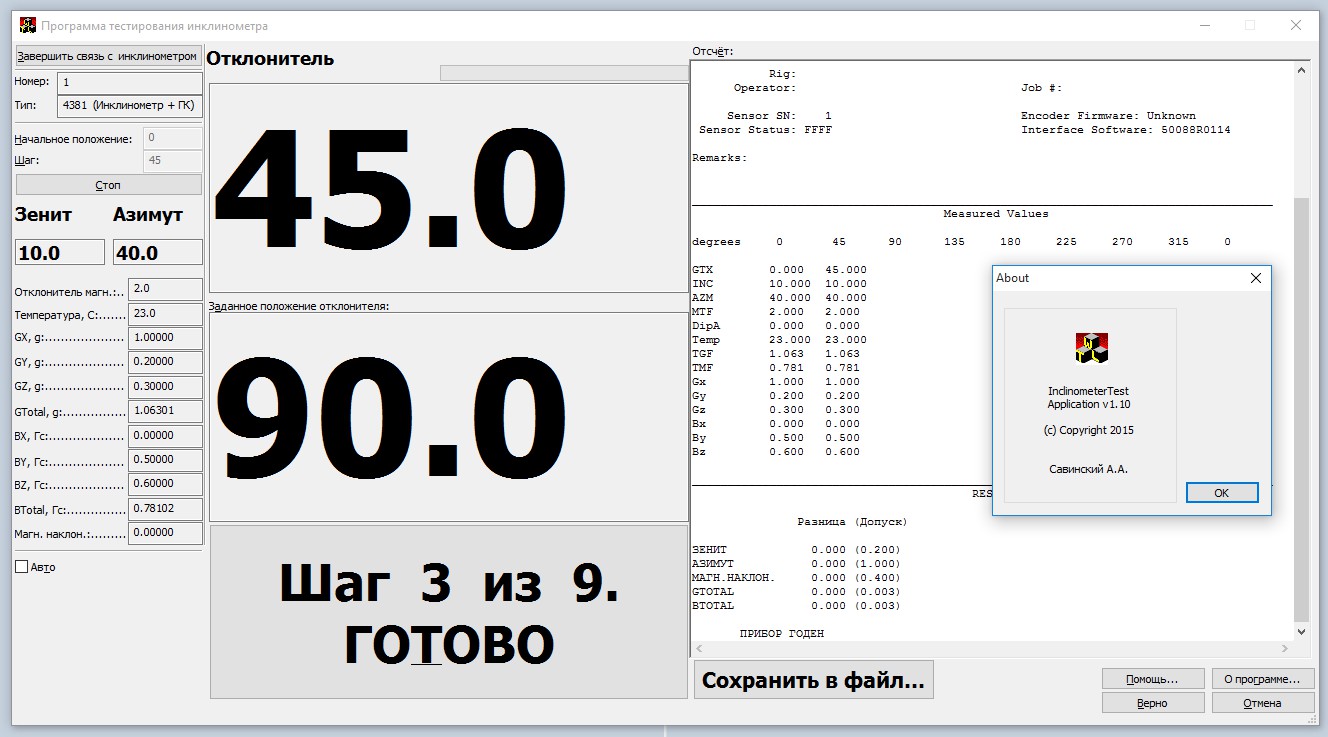Click the Отмена button
Screen dimensions: 1328x737
tap(1262, 703)
